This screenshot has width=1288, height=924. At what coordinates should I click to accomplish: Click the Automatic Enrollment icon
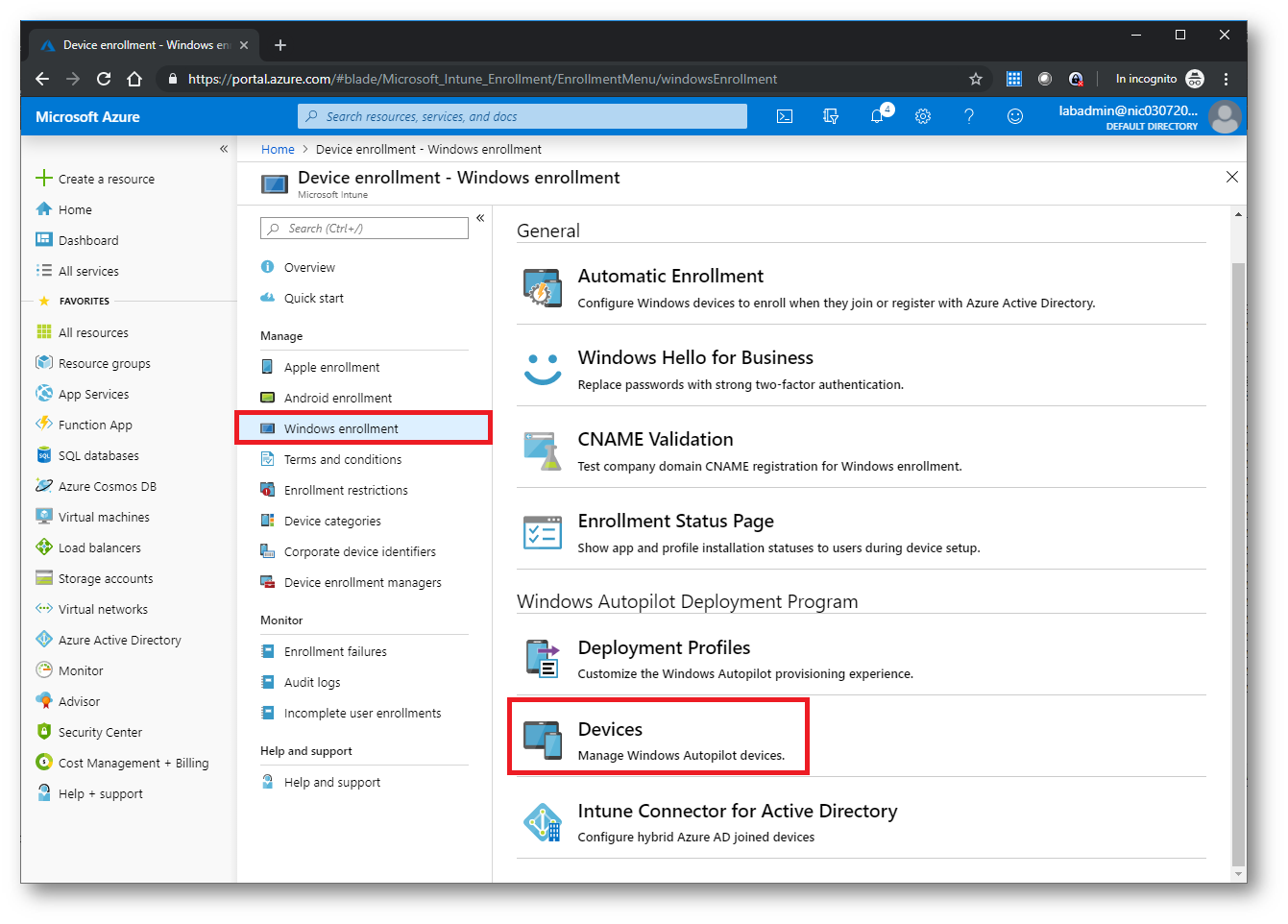(x=543, y=288)
